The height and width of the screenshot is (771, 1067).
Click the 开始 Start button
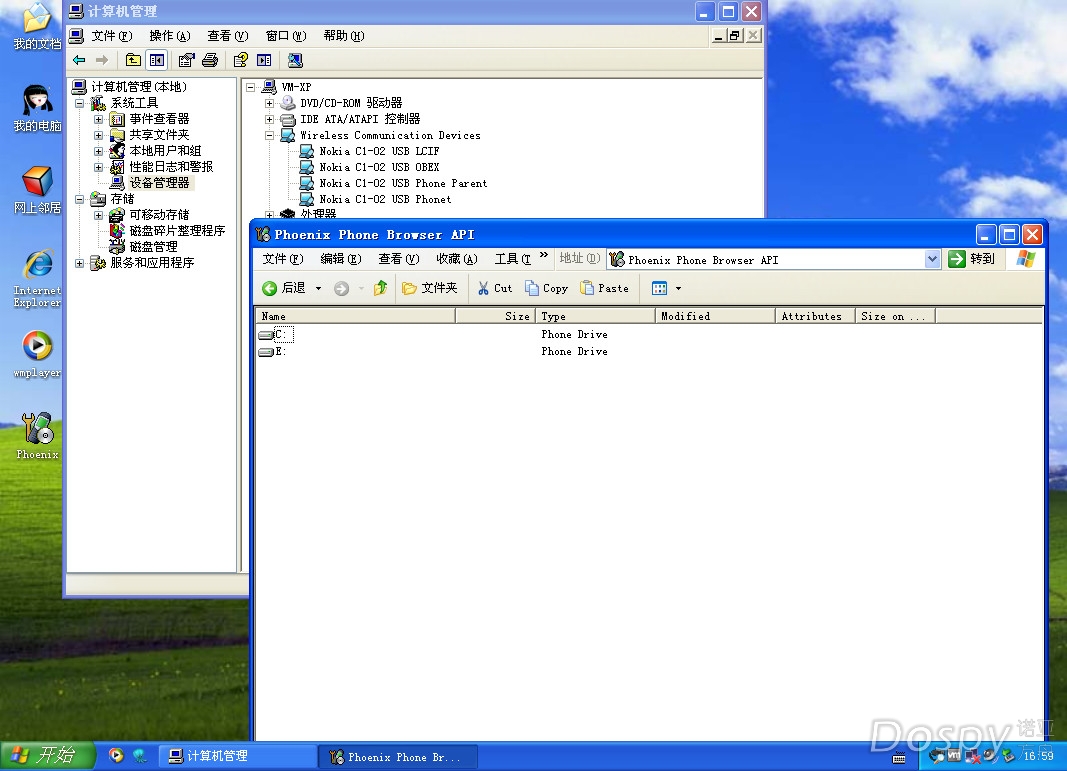[46, 755]
